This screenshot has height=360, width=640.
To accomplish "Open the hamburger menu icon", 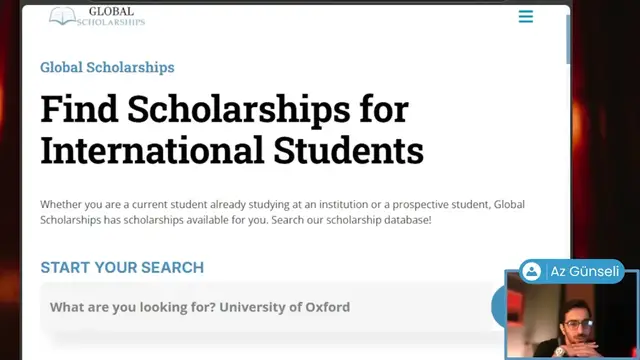I will (526, 16).
